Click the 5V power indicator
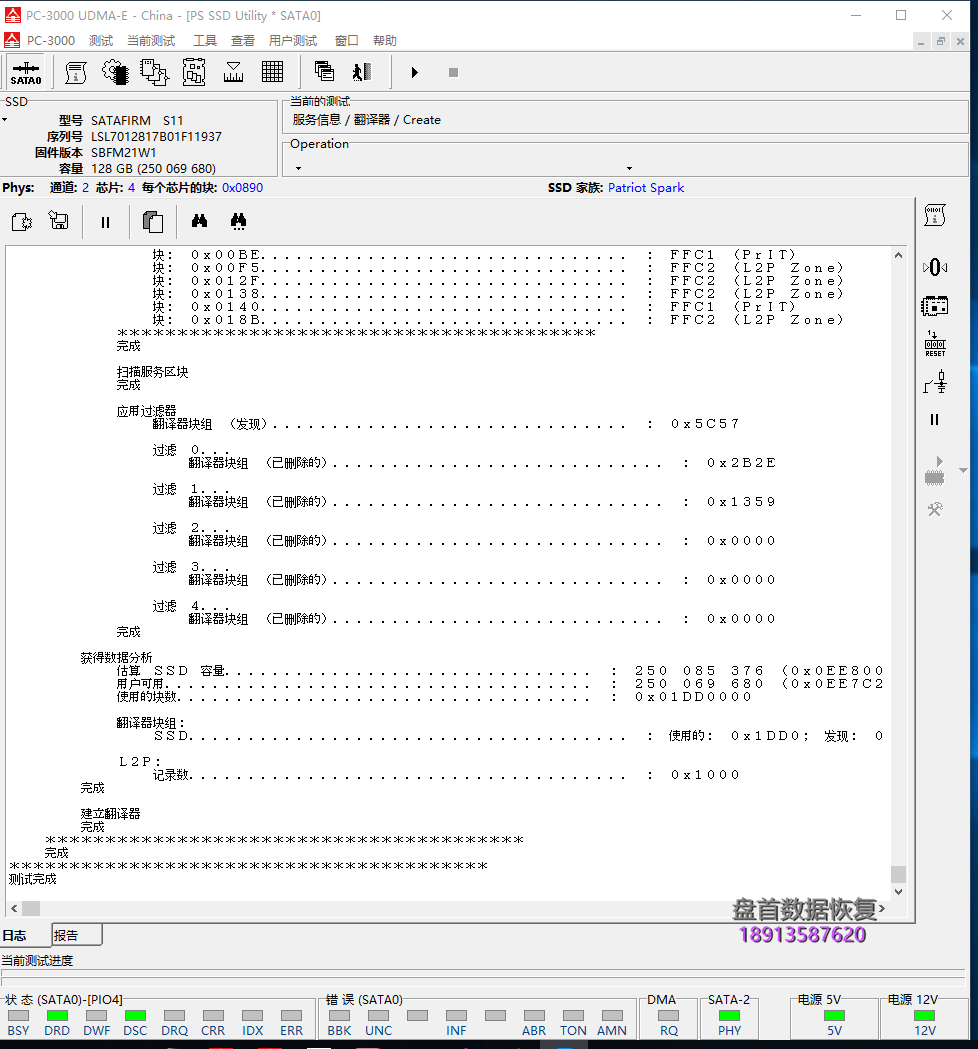Viewport: 978px width, 1049px height. click(x=834, y=1016)
